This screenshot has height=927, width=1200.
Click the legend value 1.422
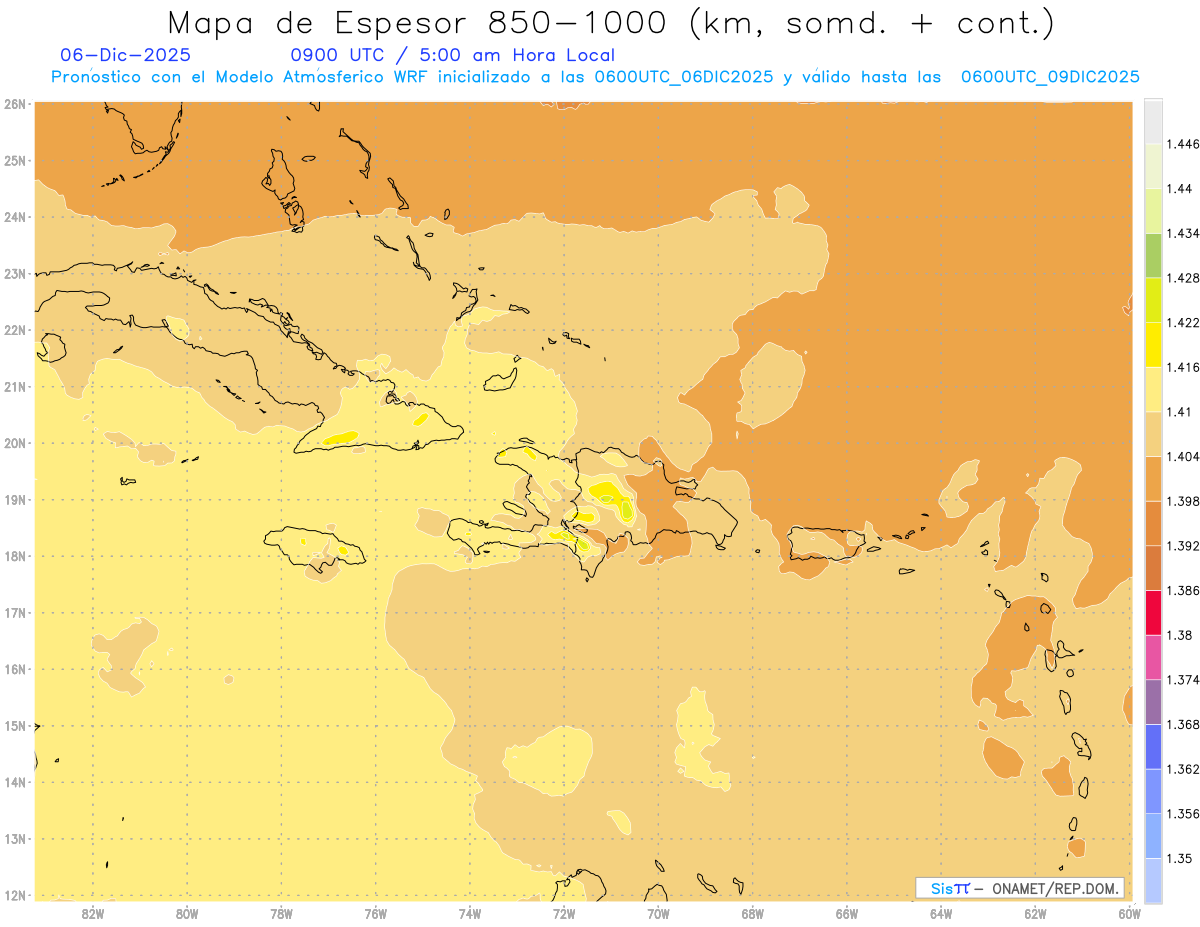[1183, 322]
